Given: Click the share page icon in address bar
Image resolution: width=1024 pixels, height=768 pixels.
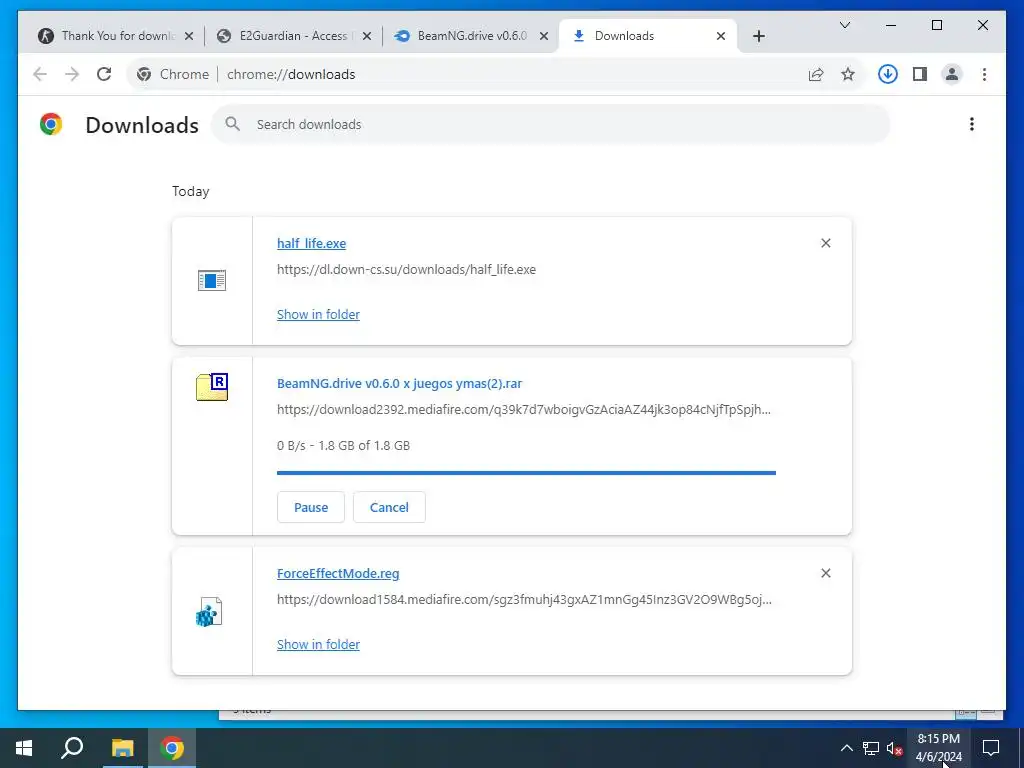Looking at the screenshot, I should (x=816, y=74).
